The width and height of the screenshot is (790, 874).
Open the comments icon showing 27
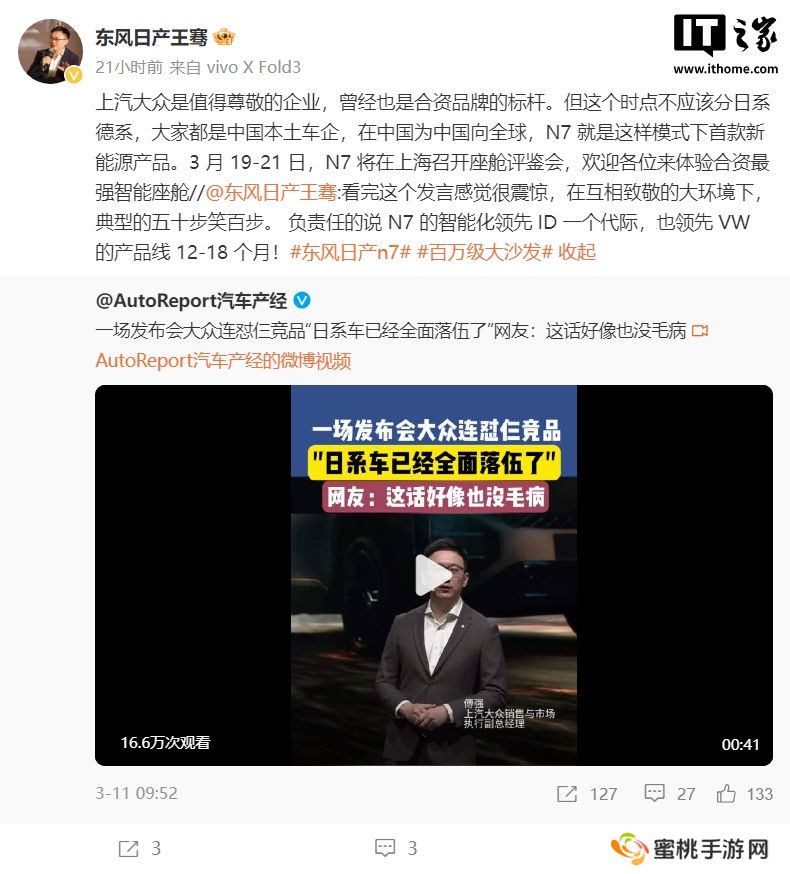(654, 793)
